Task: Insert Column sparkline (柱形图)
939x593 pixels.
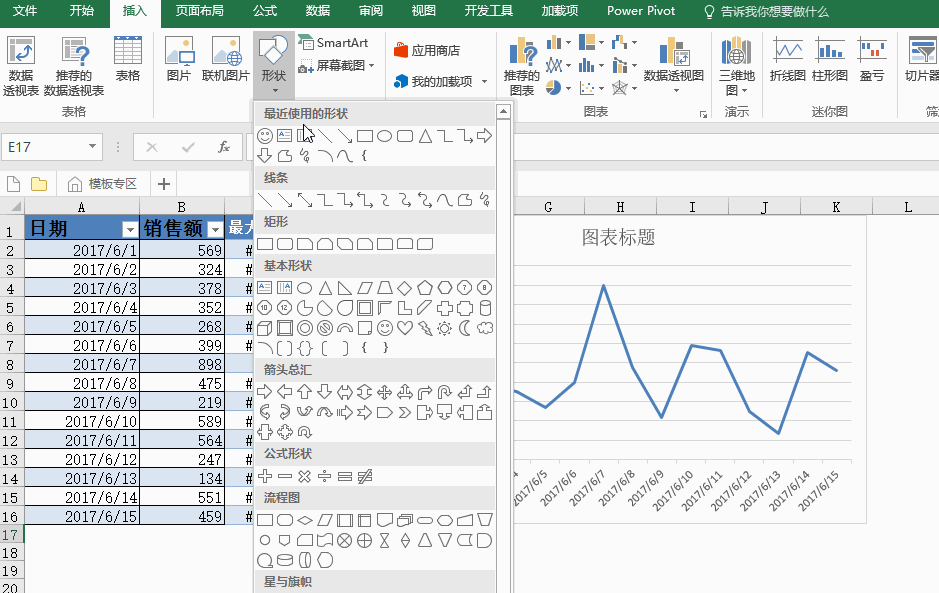Action: click(830, 59)
